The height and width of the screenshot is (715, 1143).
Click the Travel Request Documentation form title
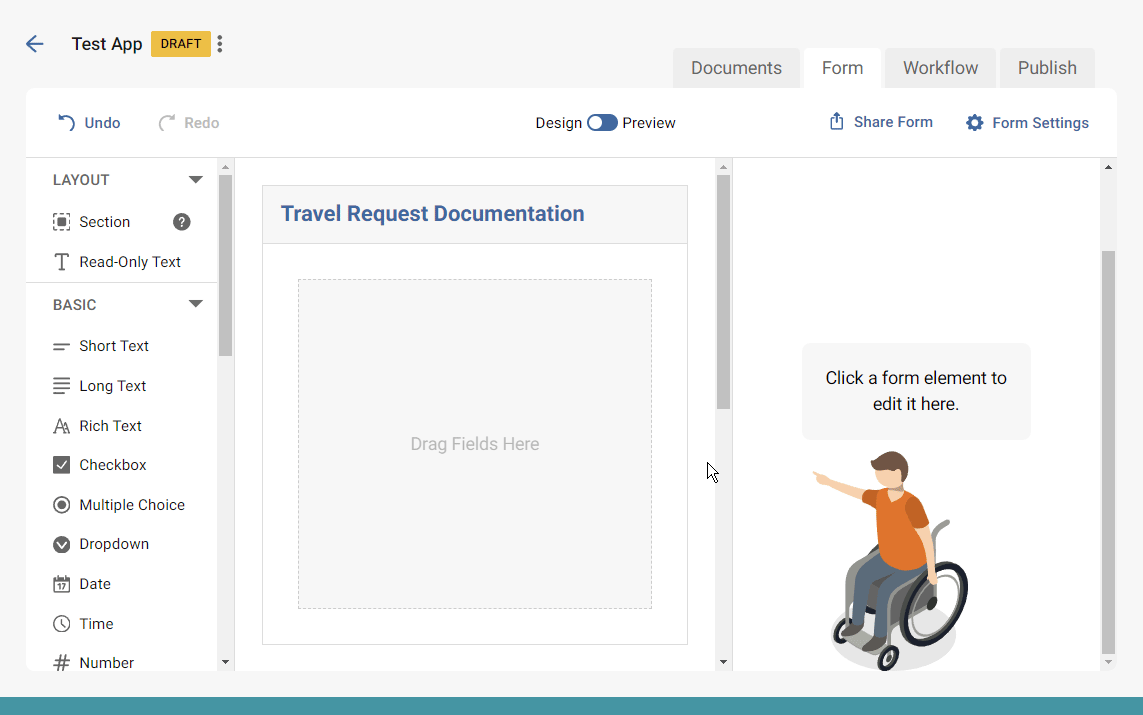[432, 214]
